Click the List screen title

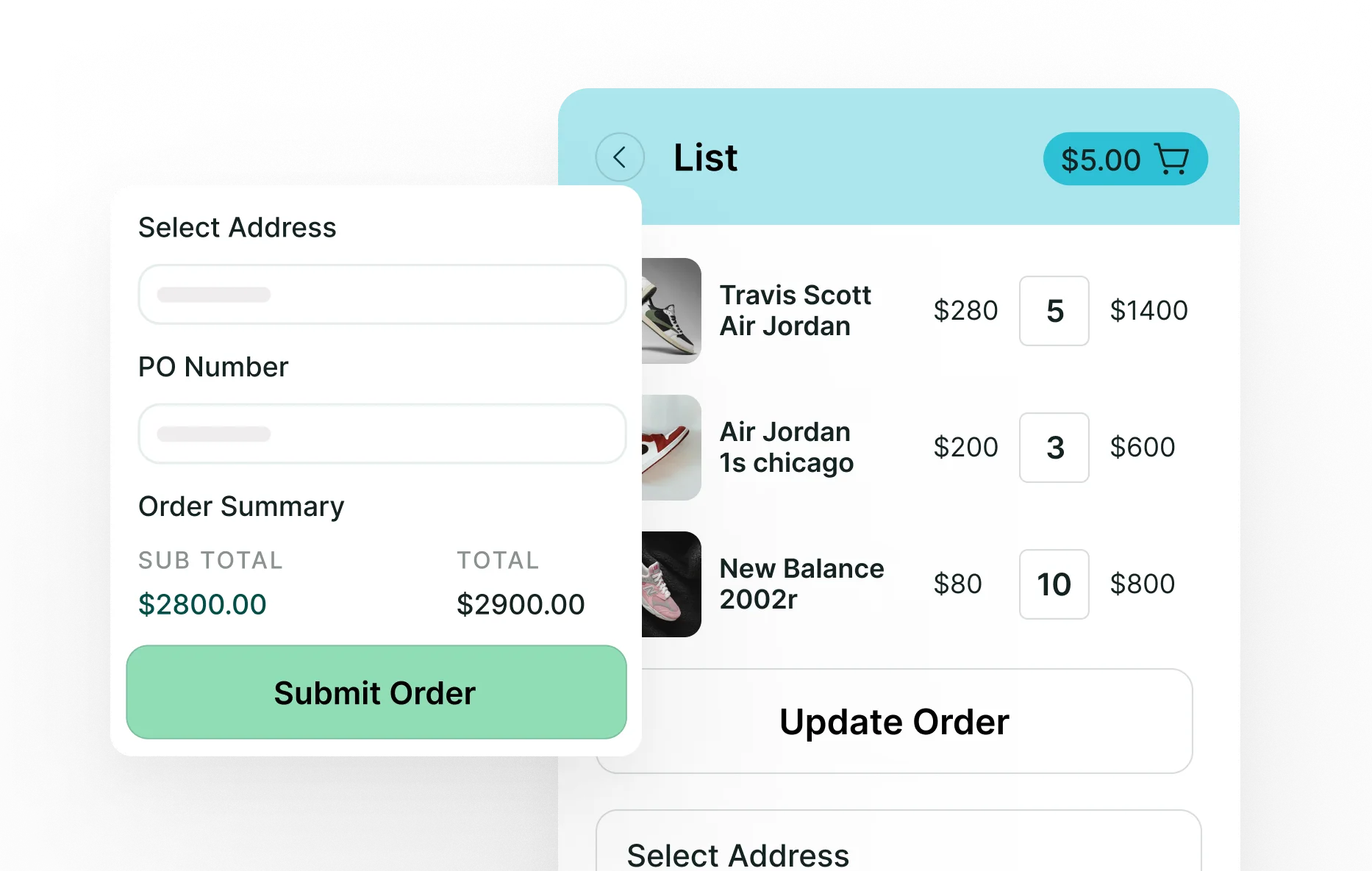coord(705,157)
